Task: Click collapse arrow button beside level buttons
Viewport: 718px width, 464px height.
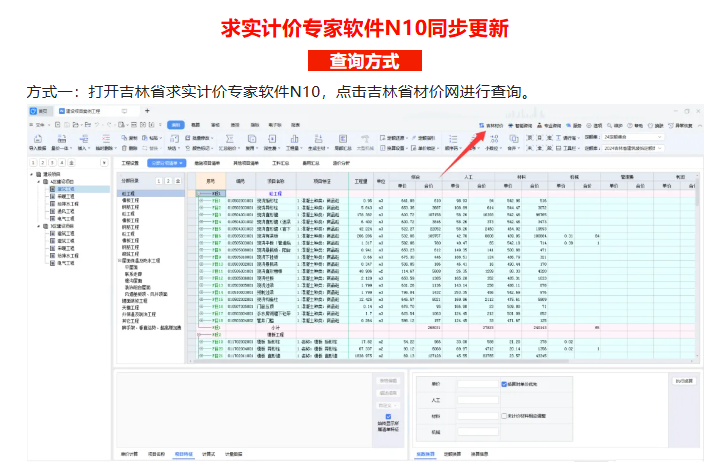Action: [x=104, y=163]
